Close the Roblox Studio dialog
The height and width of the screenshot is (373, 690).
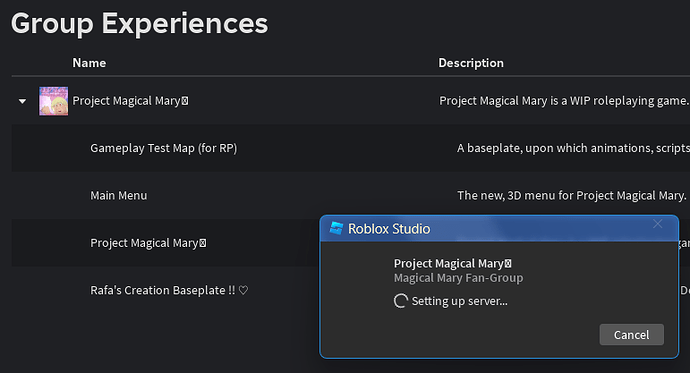pyautogui.click(x=658, y=224)
